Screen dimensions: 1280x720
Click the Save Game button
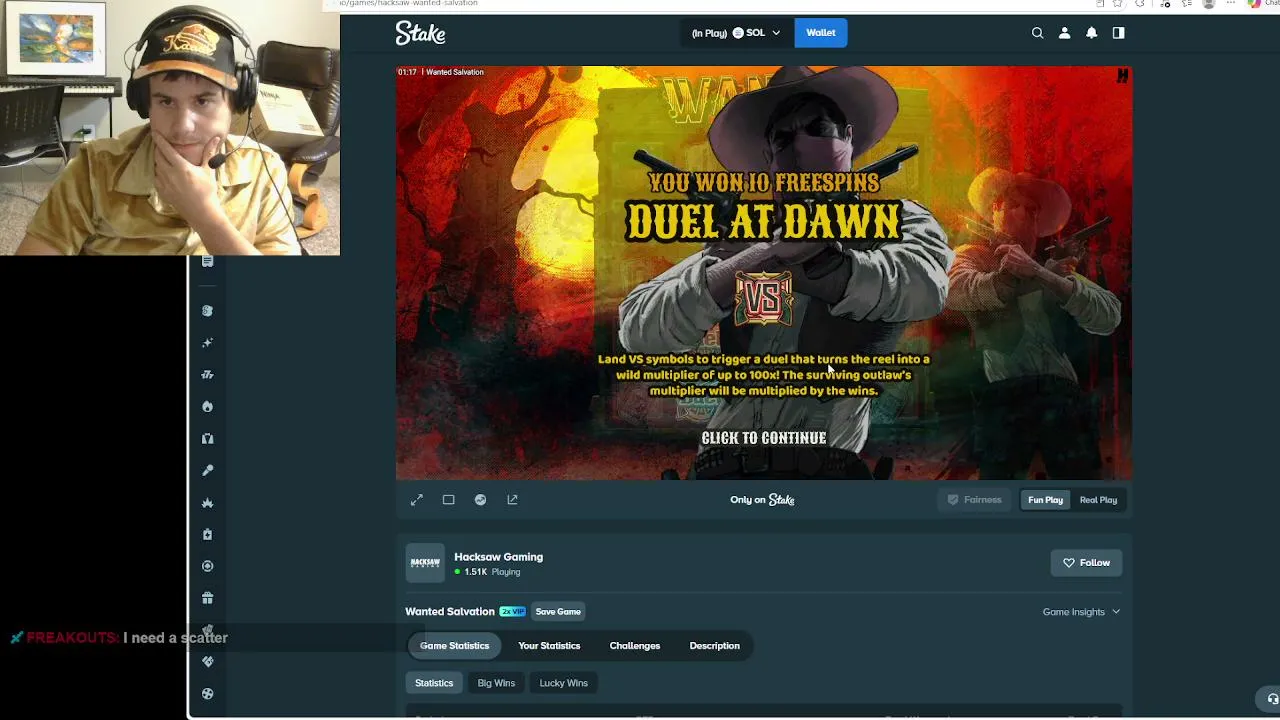tap(558, 612)
